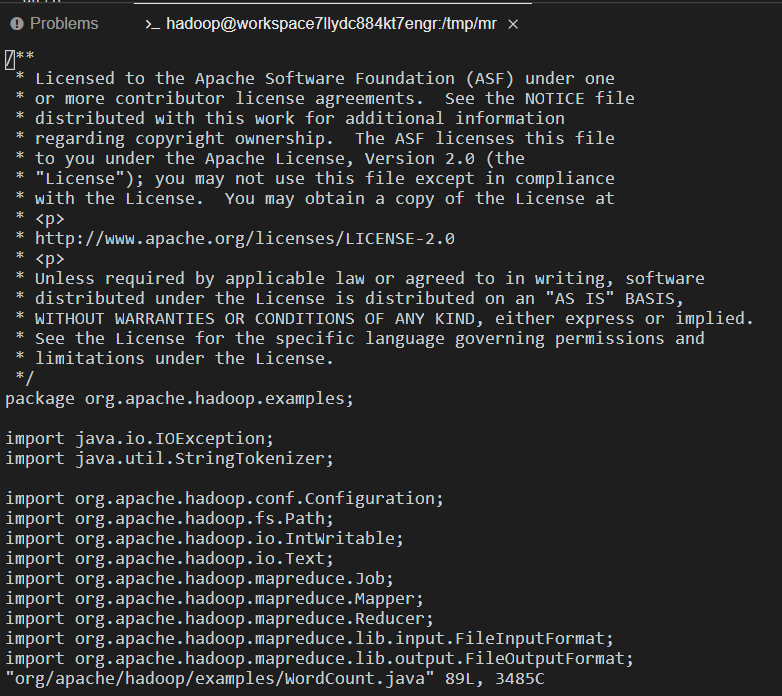The width and height of the screenshot is (782, 696).
Task: Click the import org.apache.hadoop.io.Text line
Action: [x=170, y=558]
